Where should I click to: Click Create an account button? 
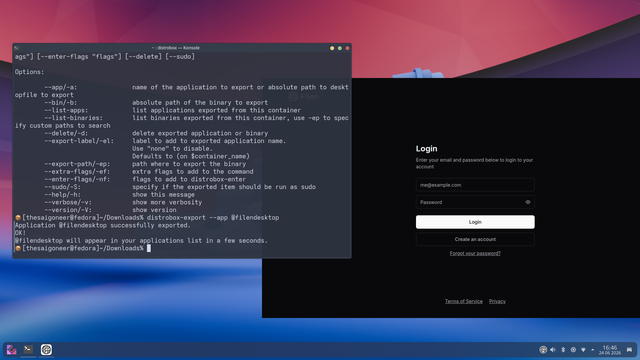(475, 239)
